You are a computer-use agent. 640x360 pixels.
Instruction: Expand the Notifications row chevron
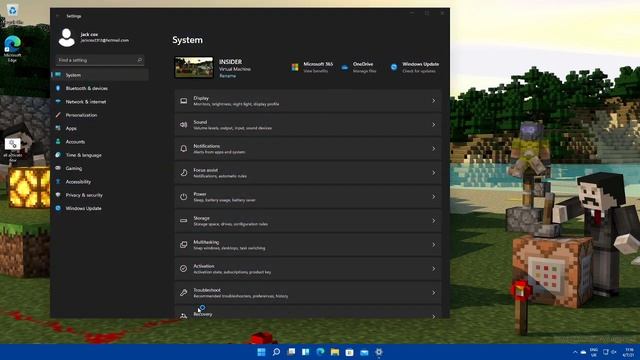click(x=433, y=149)
